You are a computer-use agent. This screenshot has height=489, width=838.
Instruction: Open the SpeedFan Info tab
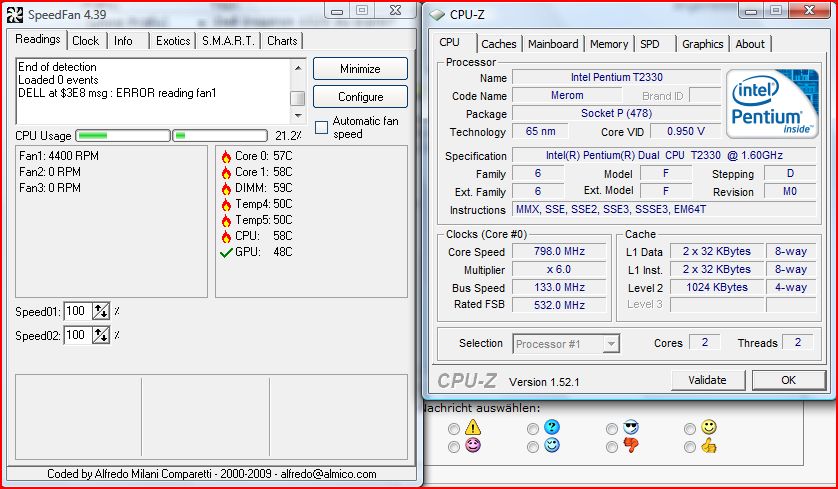[x=123, y=41]
